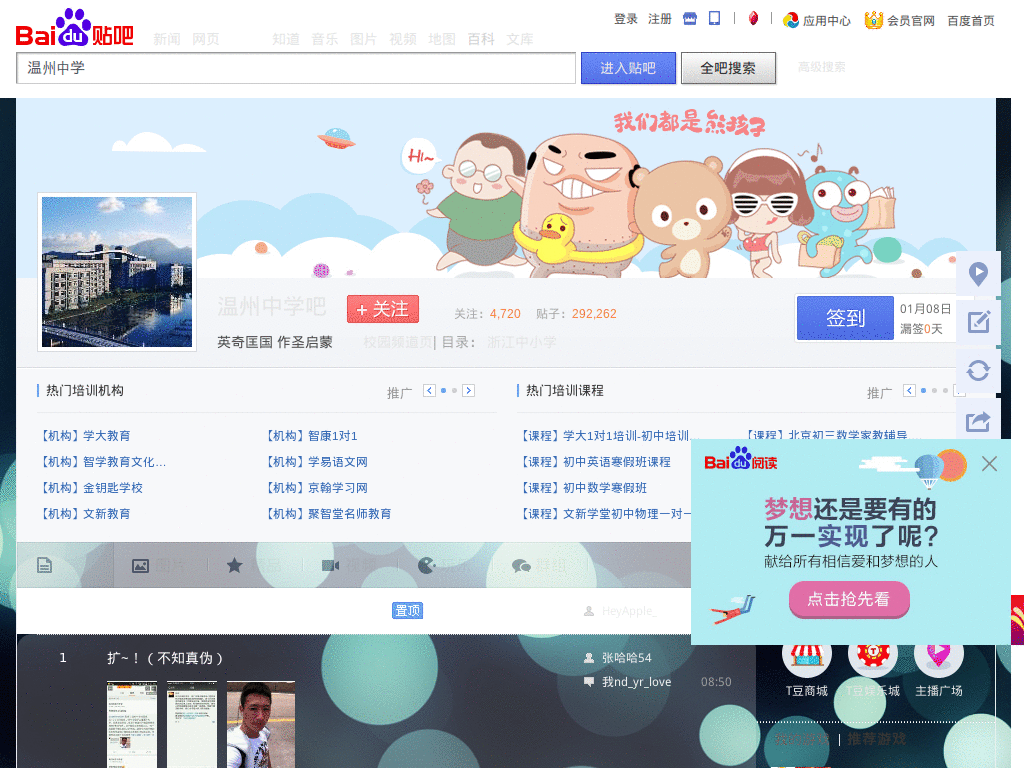Open the mobile tablet icon in header
The height and width of the screenshot is (768, 1024).
pyautogui.click(x=714, y=18)
